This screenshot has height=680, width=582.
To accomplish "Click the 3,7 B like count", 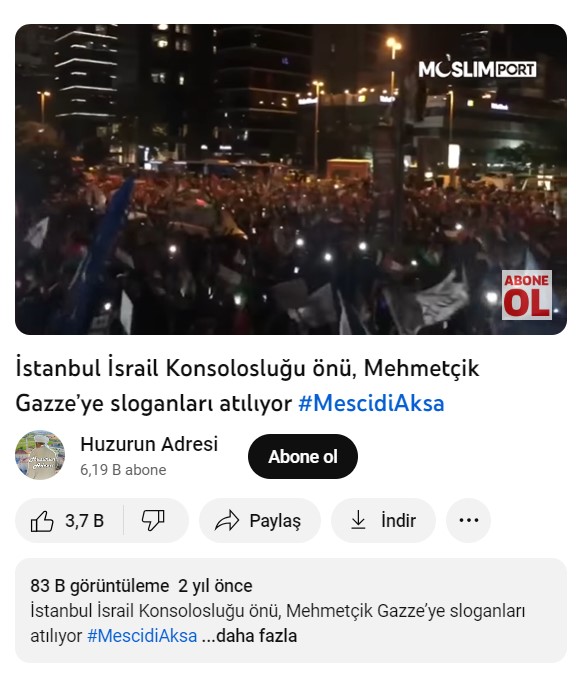I will tap(85, 521).
